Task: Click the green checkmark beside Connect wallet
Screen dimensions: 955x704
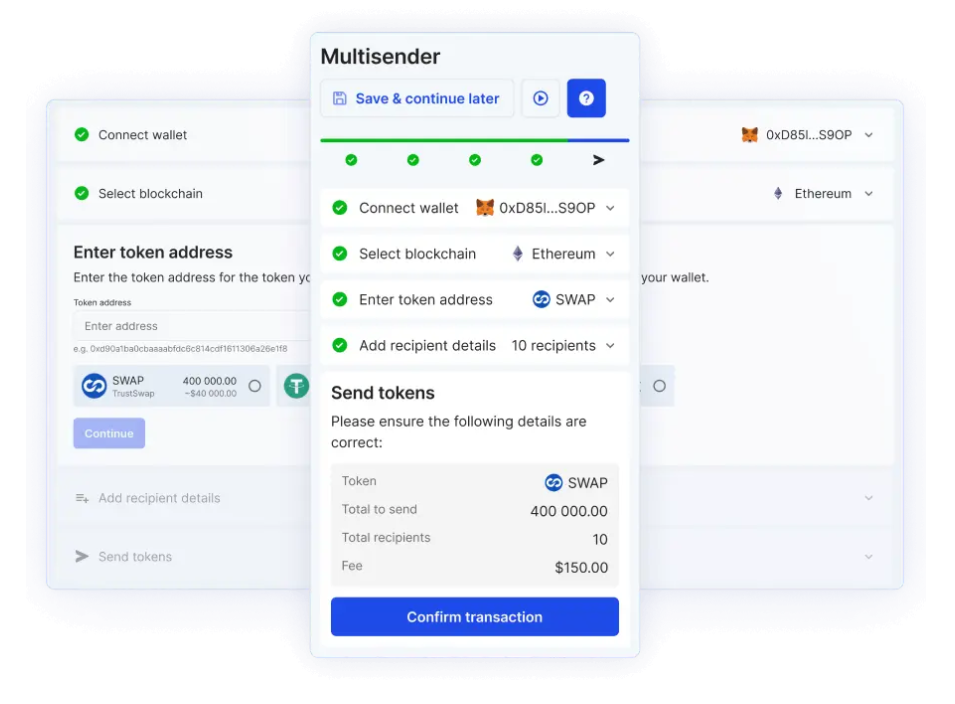Action: click(x=337, y=208)
